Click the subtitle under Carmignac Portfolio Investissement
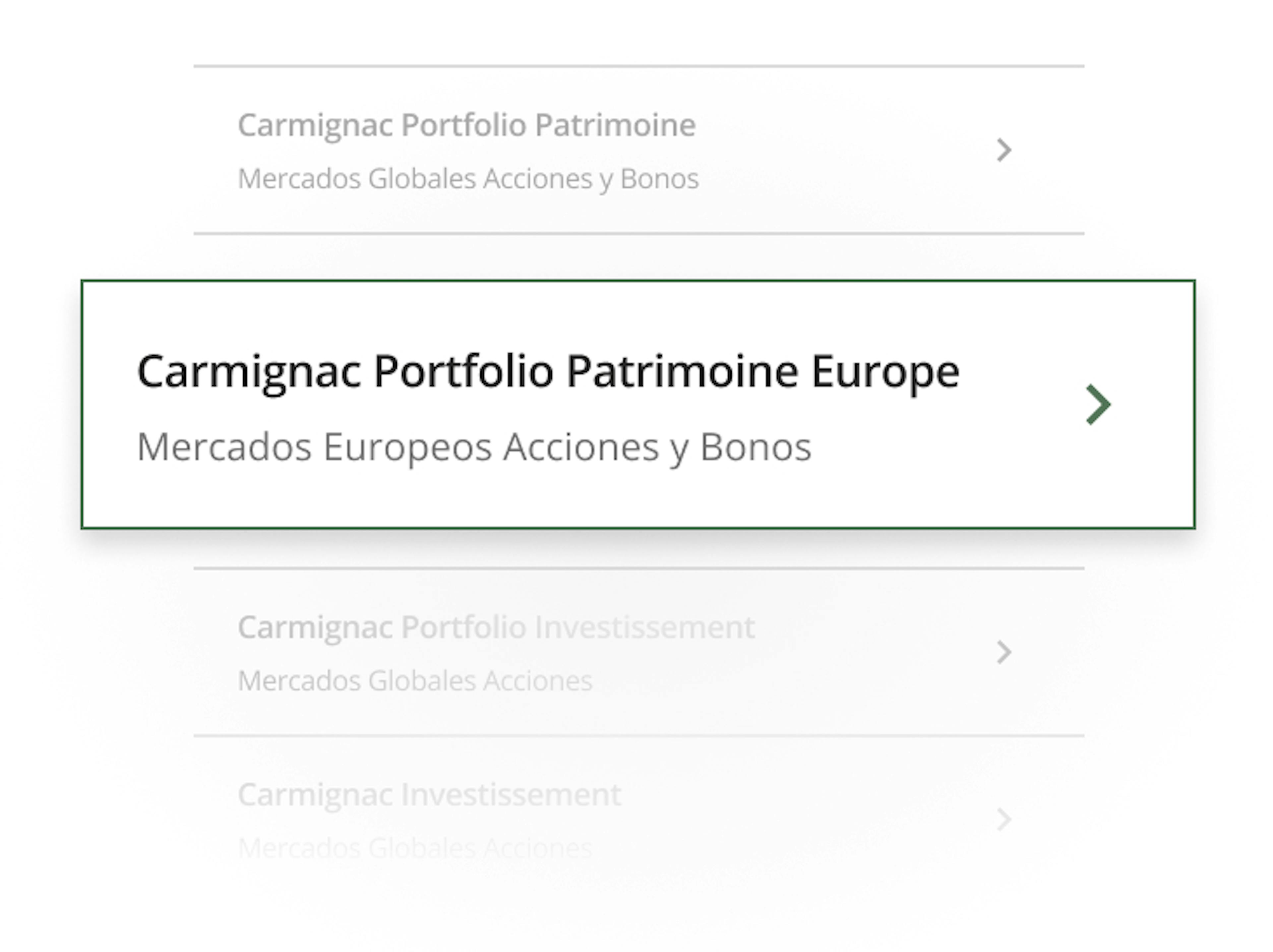The image size is (1273, 952). (x=414, y=681)
